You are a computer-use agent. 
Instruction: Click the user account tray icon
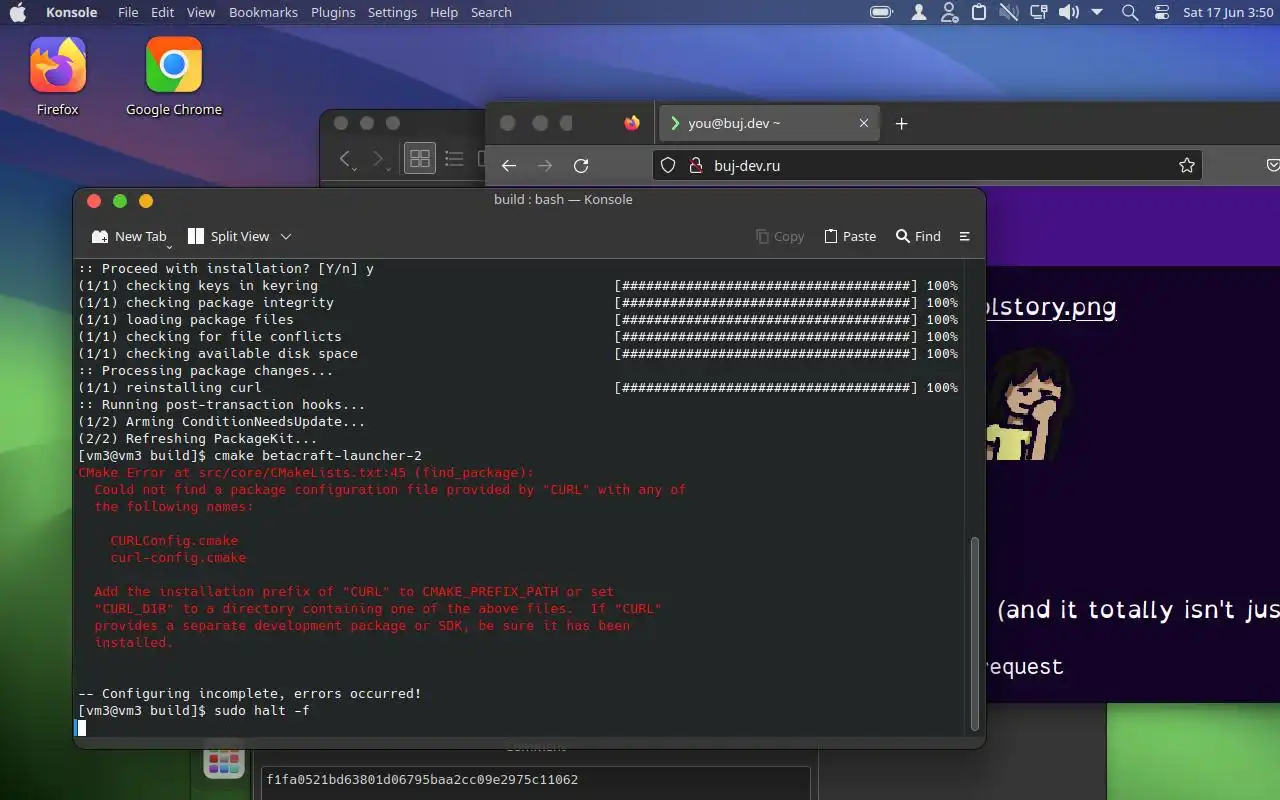[x=919, y=12]
